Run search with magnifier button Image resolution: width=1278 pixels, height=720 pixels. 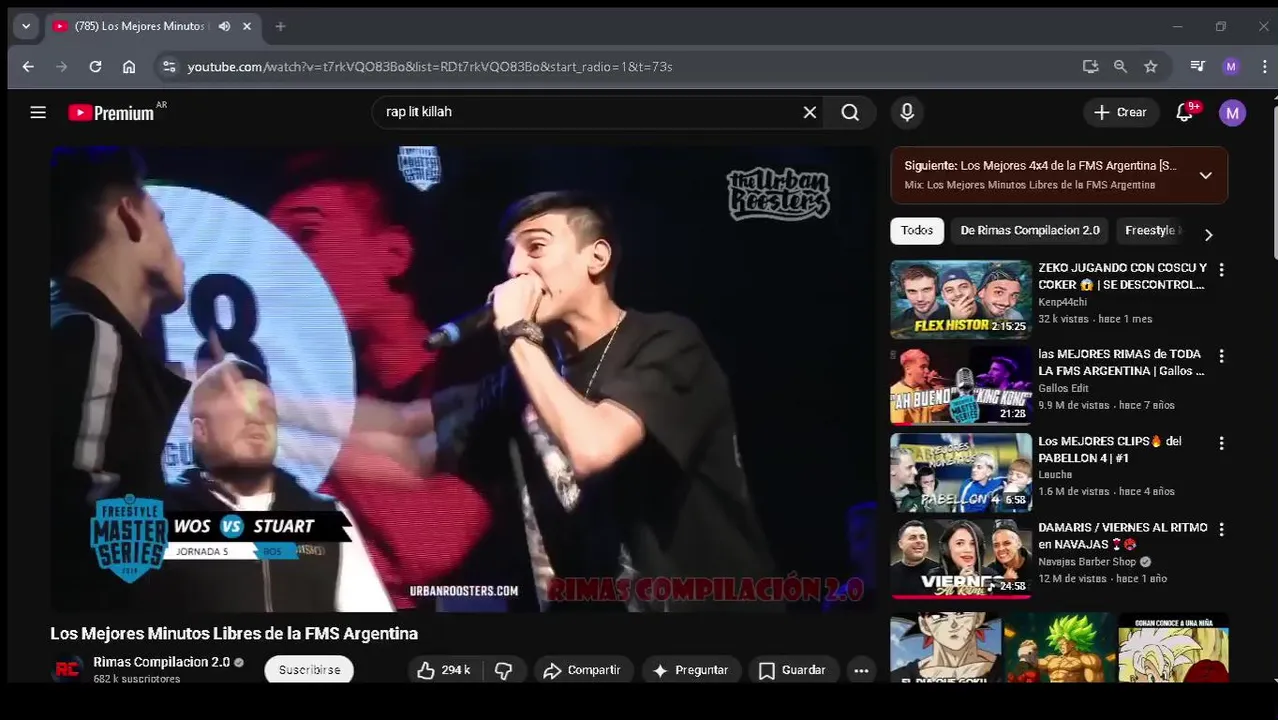(x=850, y=113)
